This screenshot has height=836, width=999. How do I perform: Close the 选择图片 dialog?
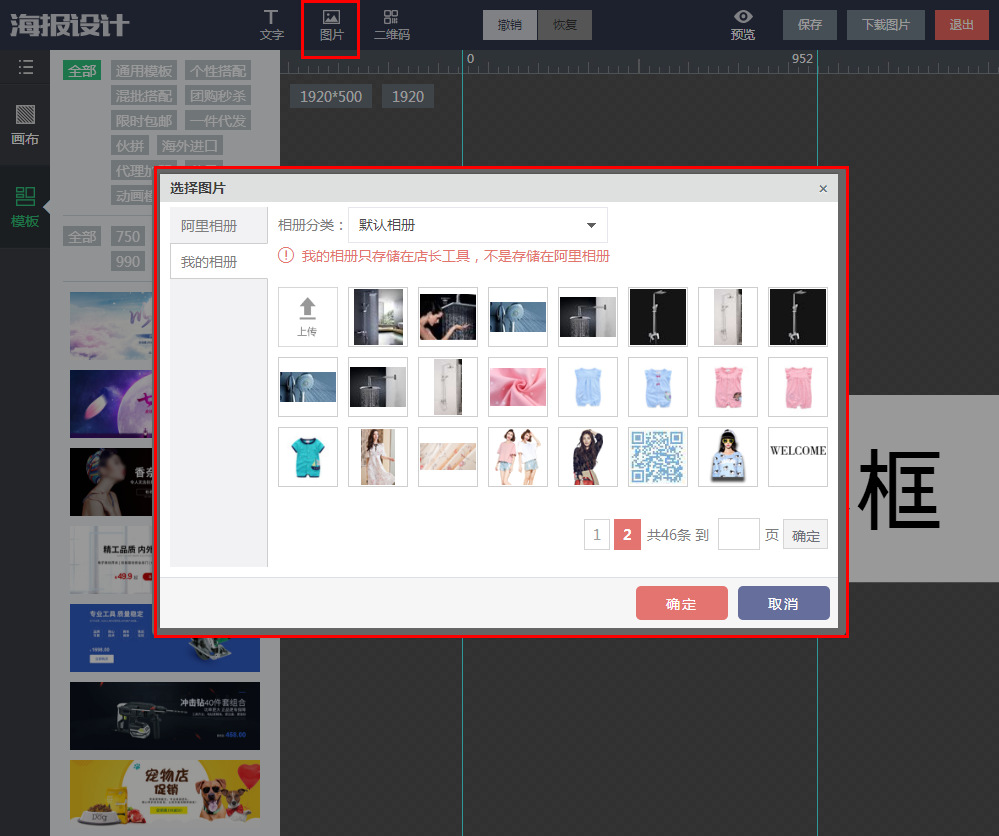[x=823, y=189]
